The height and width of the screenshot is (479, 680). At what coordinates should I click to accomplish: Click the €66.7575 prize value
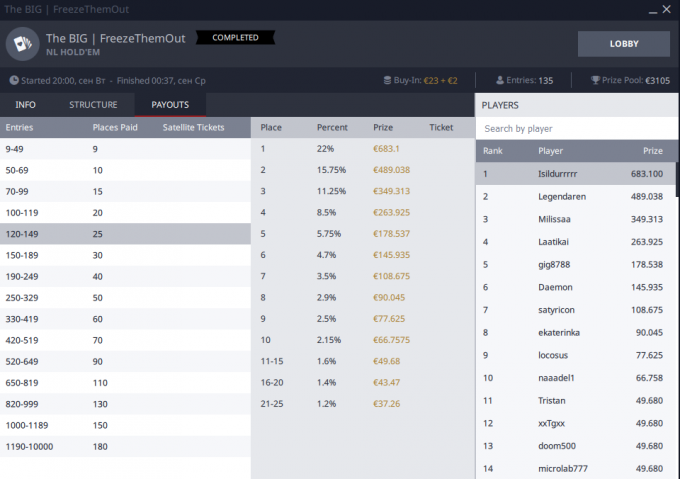coord(391,340)
